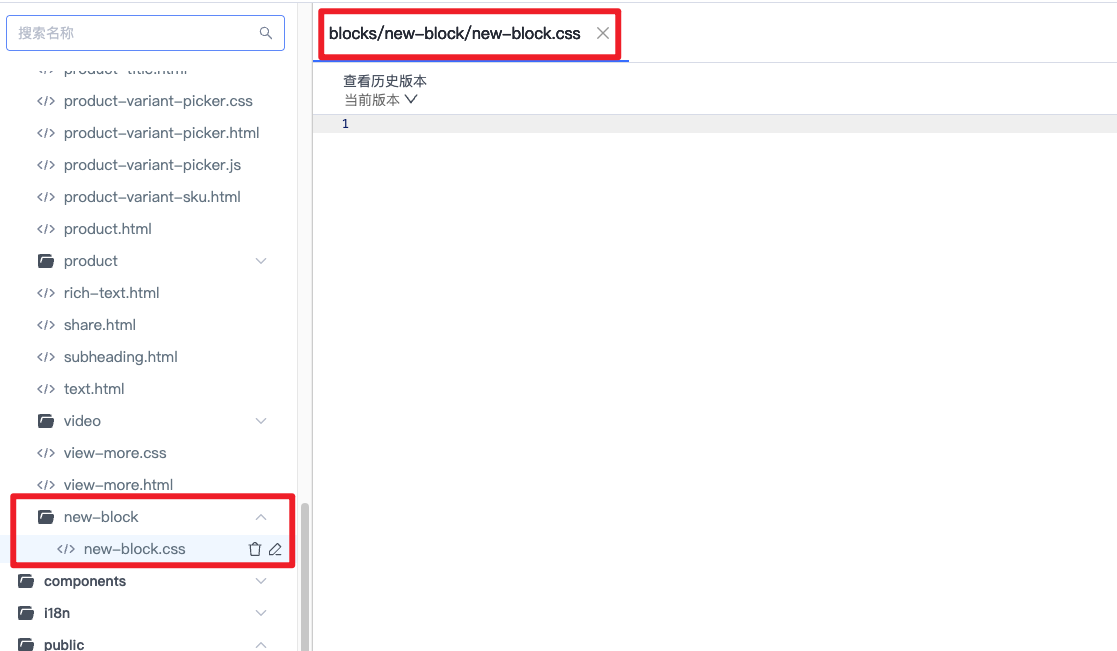Click the i18n folder icon
Image resolution: width=1117 pixels, height=651 pixels.
tap(26, 613)
